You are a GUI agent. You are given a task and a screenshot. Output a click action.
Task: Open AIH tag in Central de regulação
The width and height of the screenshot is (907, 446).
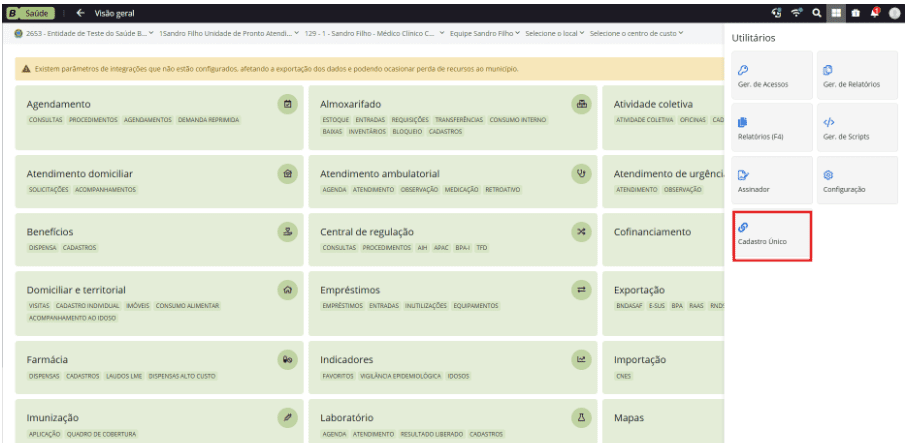point(422,248)
